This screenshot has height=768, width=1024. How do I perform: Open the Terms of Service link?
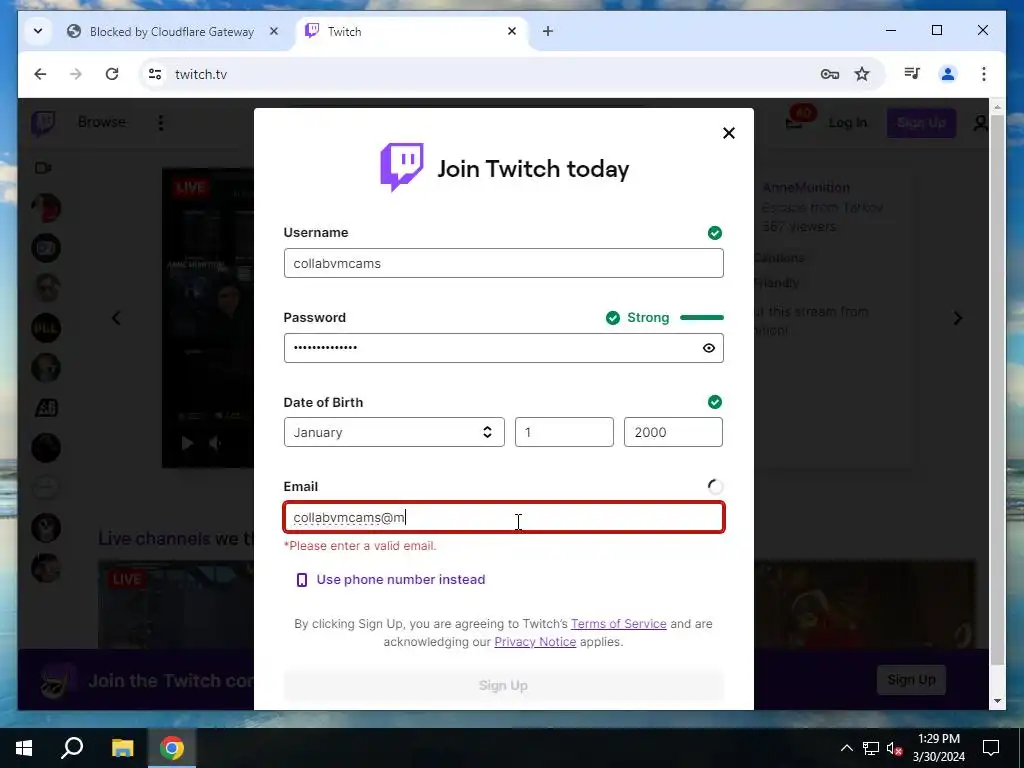[x=618, y=624]
